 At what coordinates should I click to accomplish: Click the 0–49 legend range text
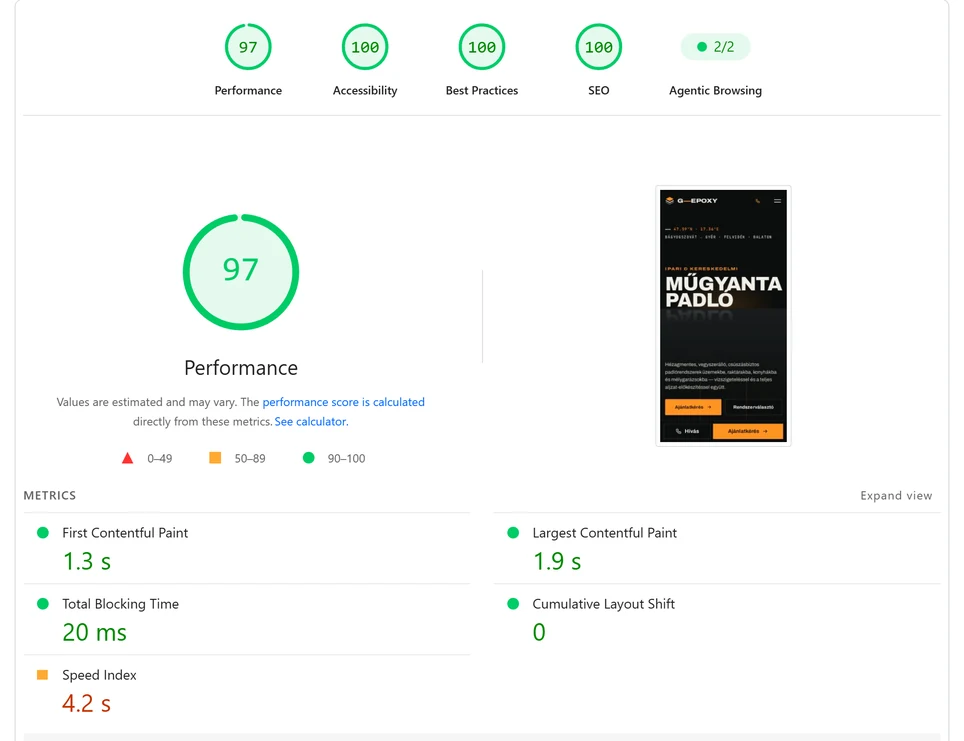159,459
